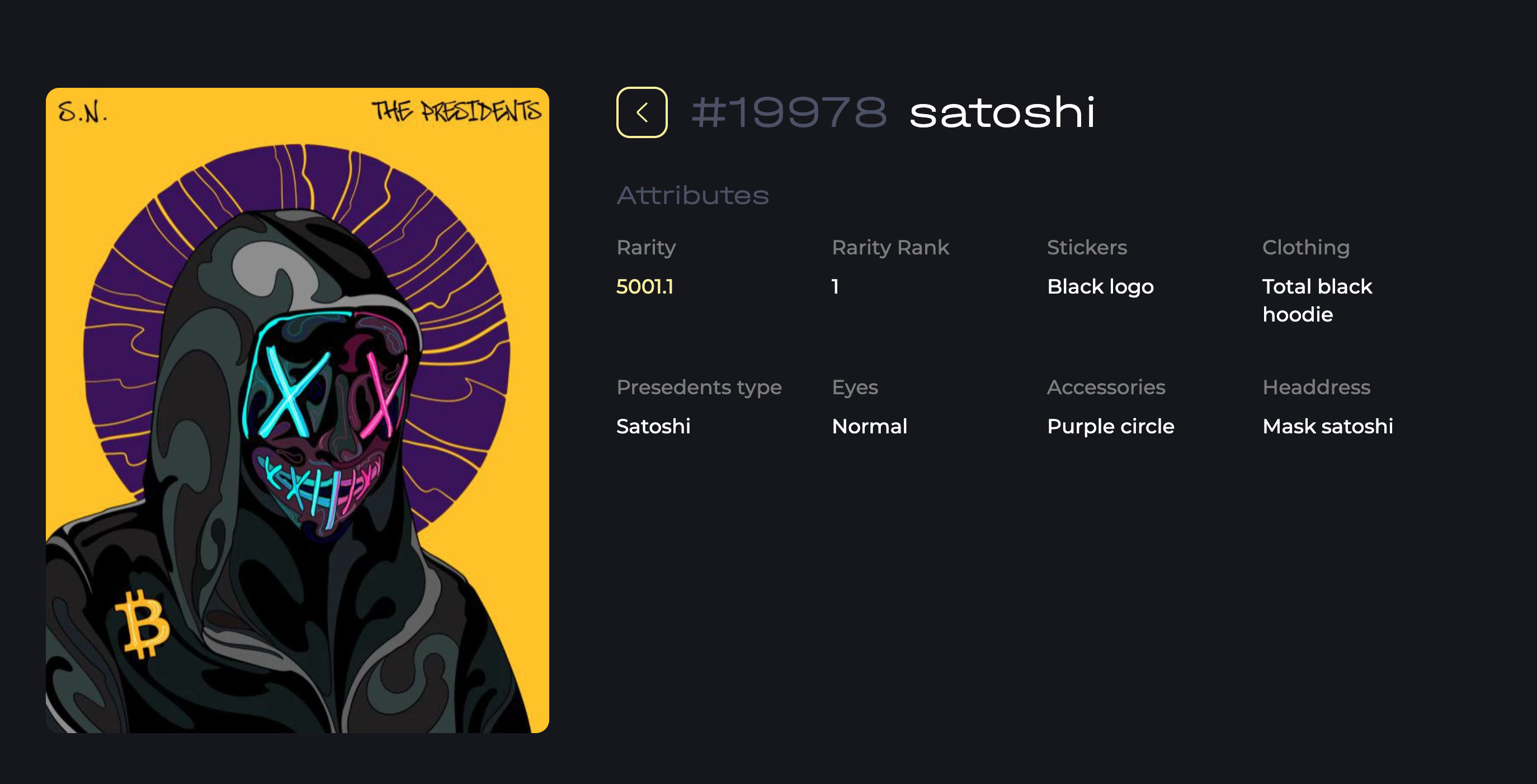
Task: Click the Clothing attribute label
Action: pos(1305,247)
